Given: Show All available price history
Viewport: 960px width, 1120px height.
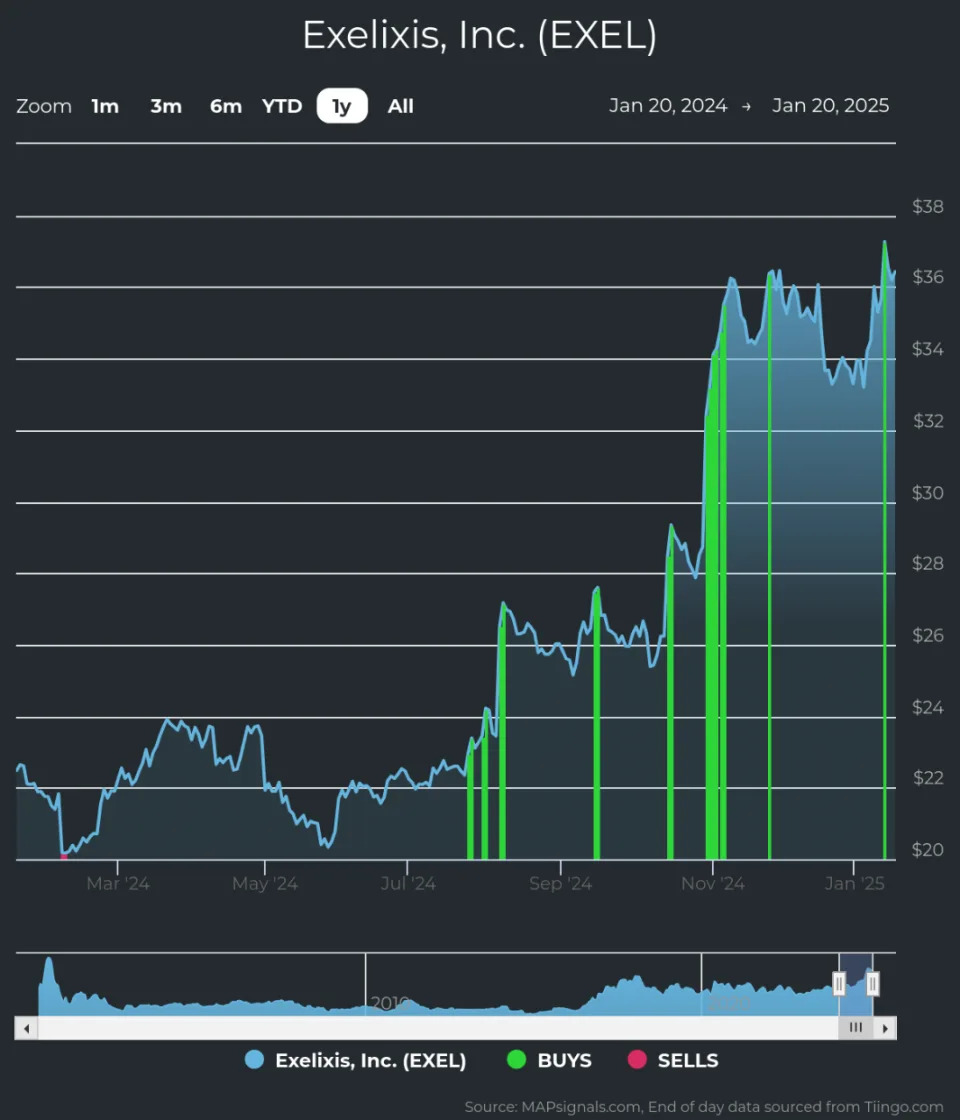Looking at the screenshot, I should 401,106.
